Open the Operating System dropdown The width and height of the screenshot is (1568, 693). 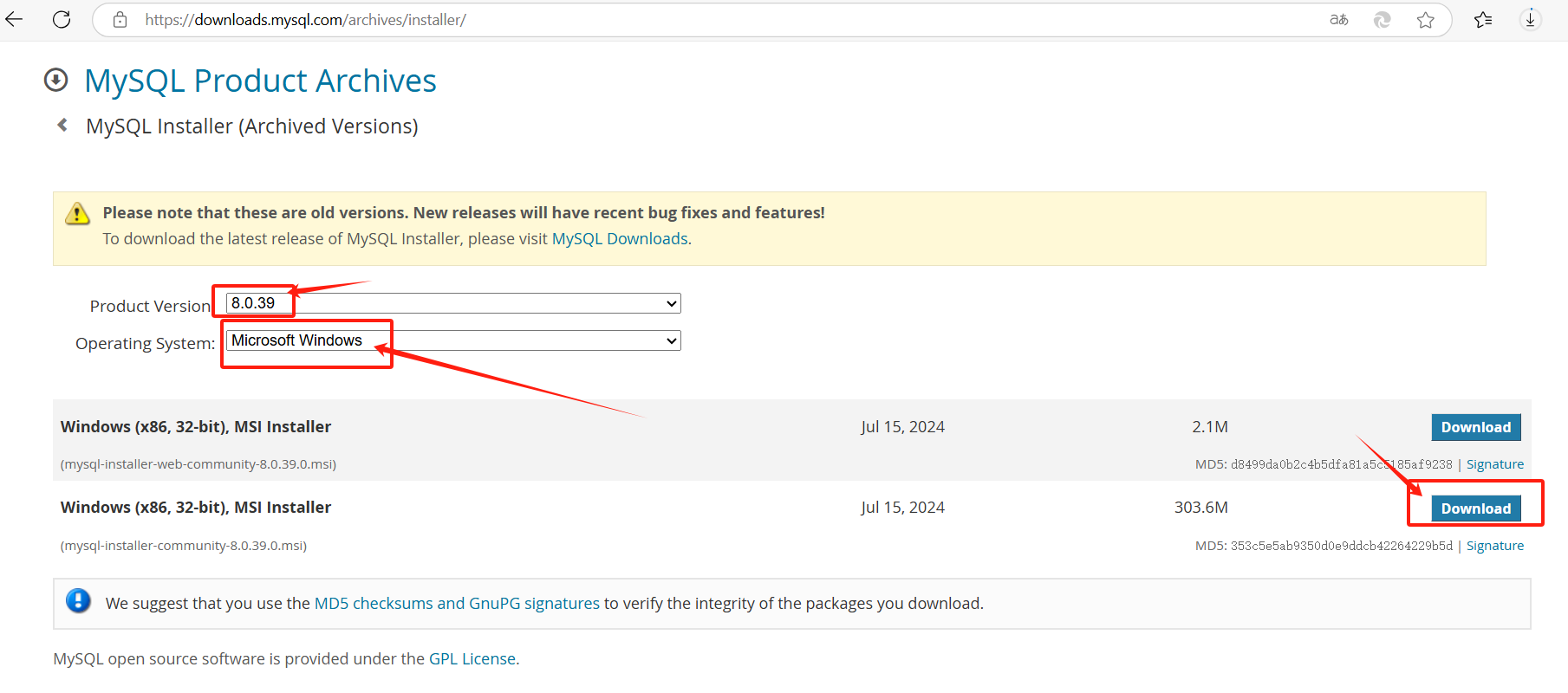453,340
